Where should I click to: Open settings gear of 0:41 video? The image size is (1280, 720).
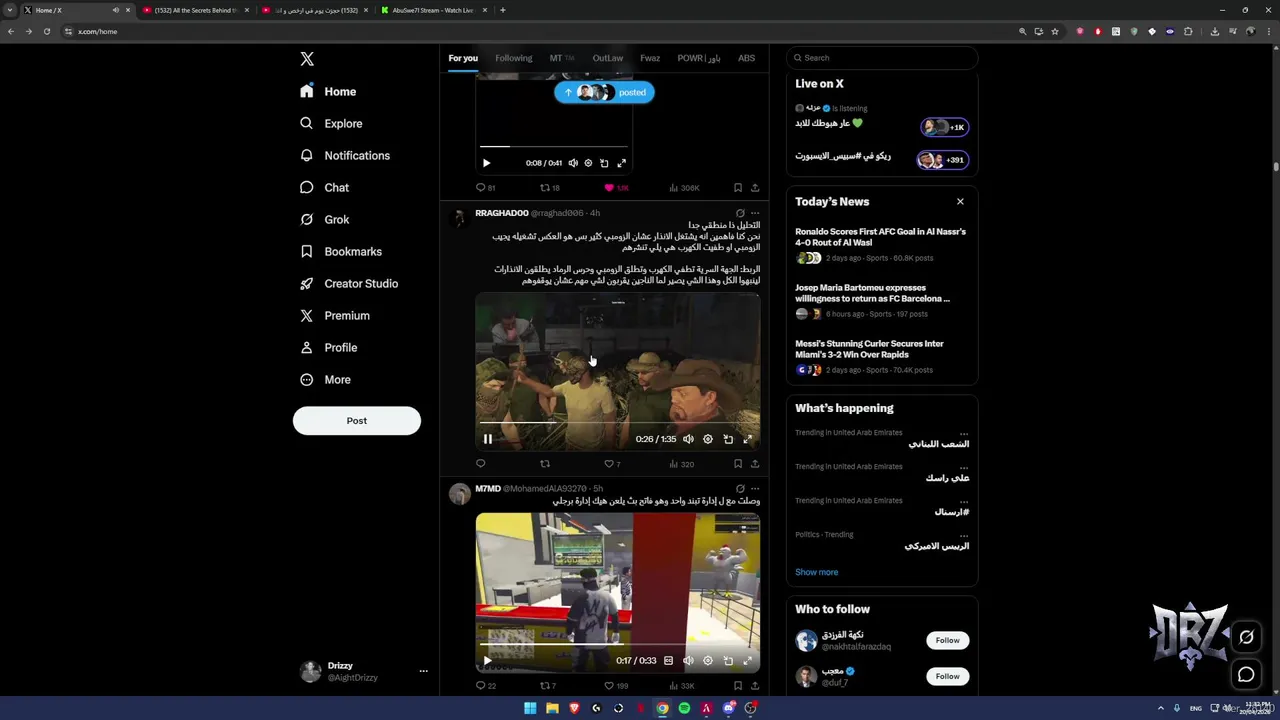(588, 163)
